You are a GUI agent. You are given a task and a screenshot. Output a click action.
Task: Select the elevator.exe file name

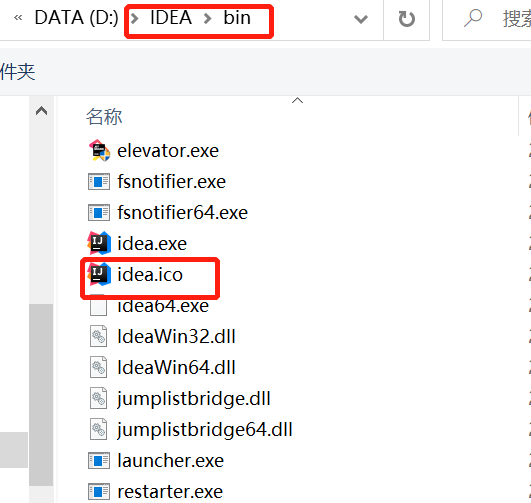(x=168, y=151)
